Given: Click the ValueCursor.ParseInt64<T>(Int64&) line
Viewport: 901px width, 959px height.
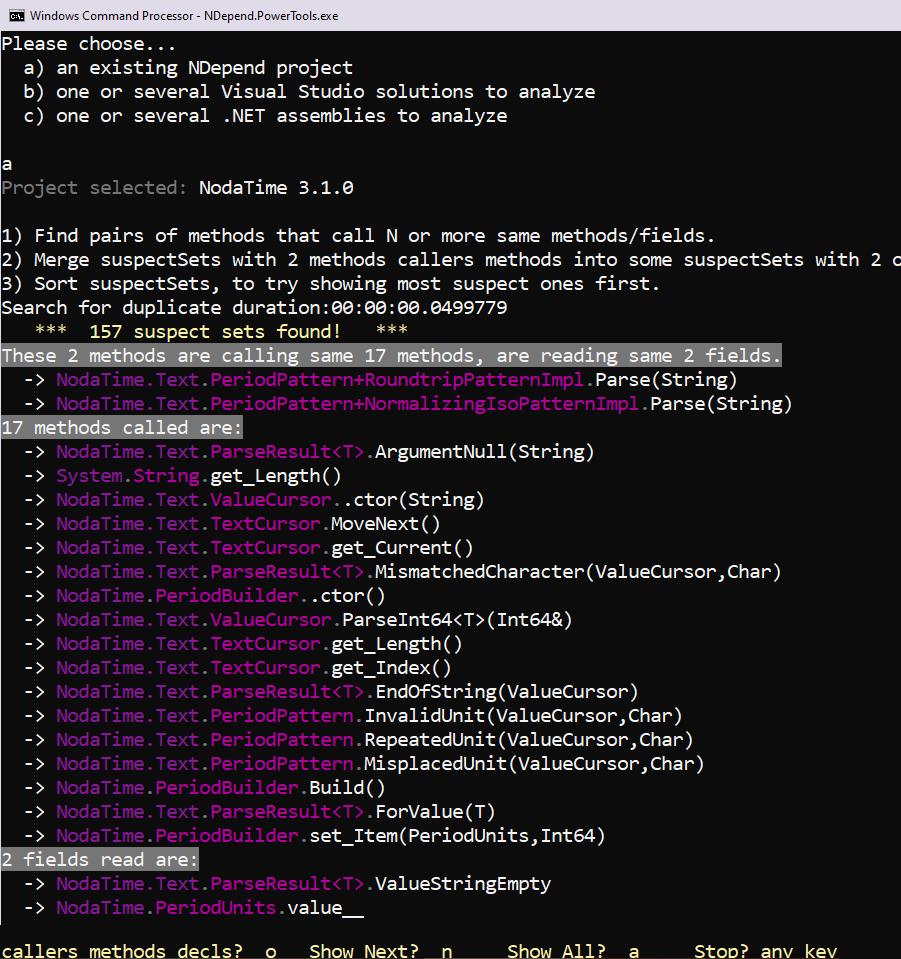Looking at the screenshot, I should click(298, 620).
